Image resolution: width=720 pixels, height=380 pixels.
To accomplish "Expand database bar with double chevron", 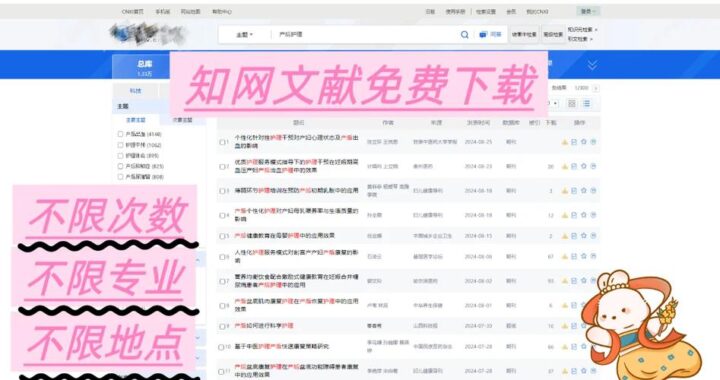I will click(x=592, y=65).
